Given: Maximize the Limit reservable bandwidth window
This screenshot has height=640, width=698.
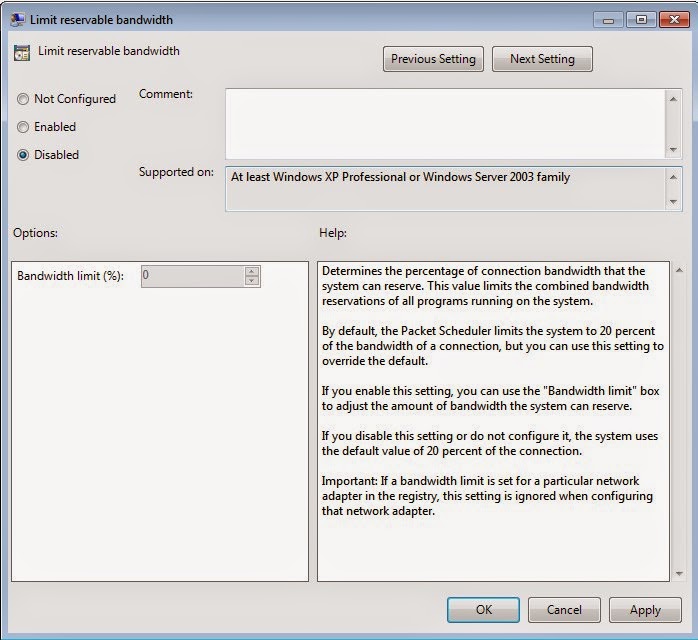Looking at the screenshot, I should 641,20.
